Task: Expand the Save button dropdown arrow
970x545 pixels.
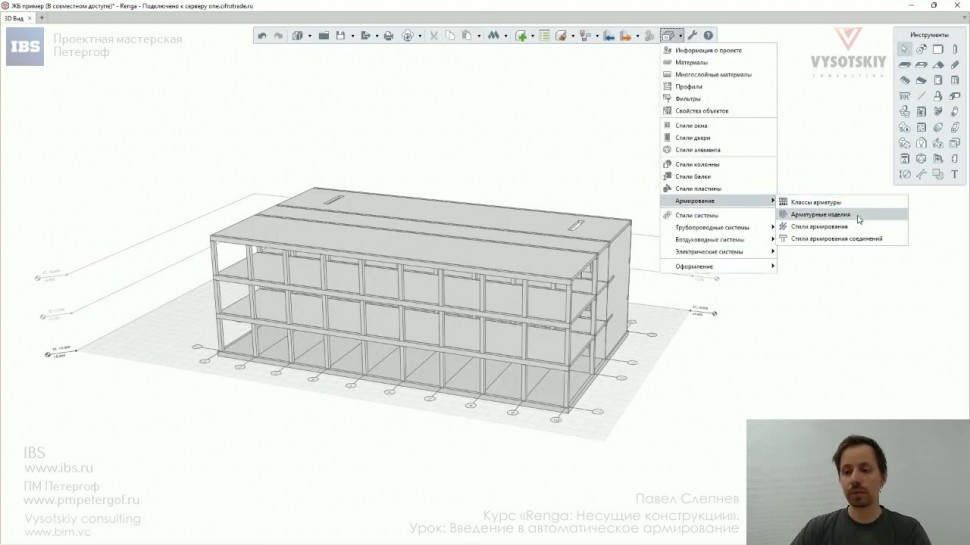Action: (352, 36)
